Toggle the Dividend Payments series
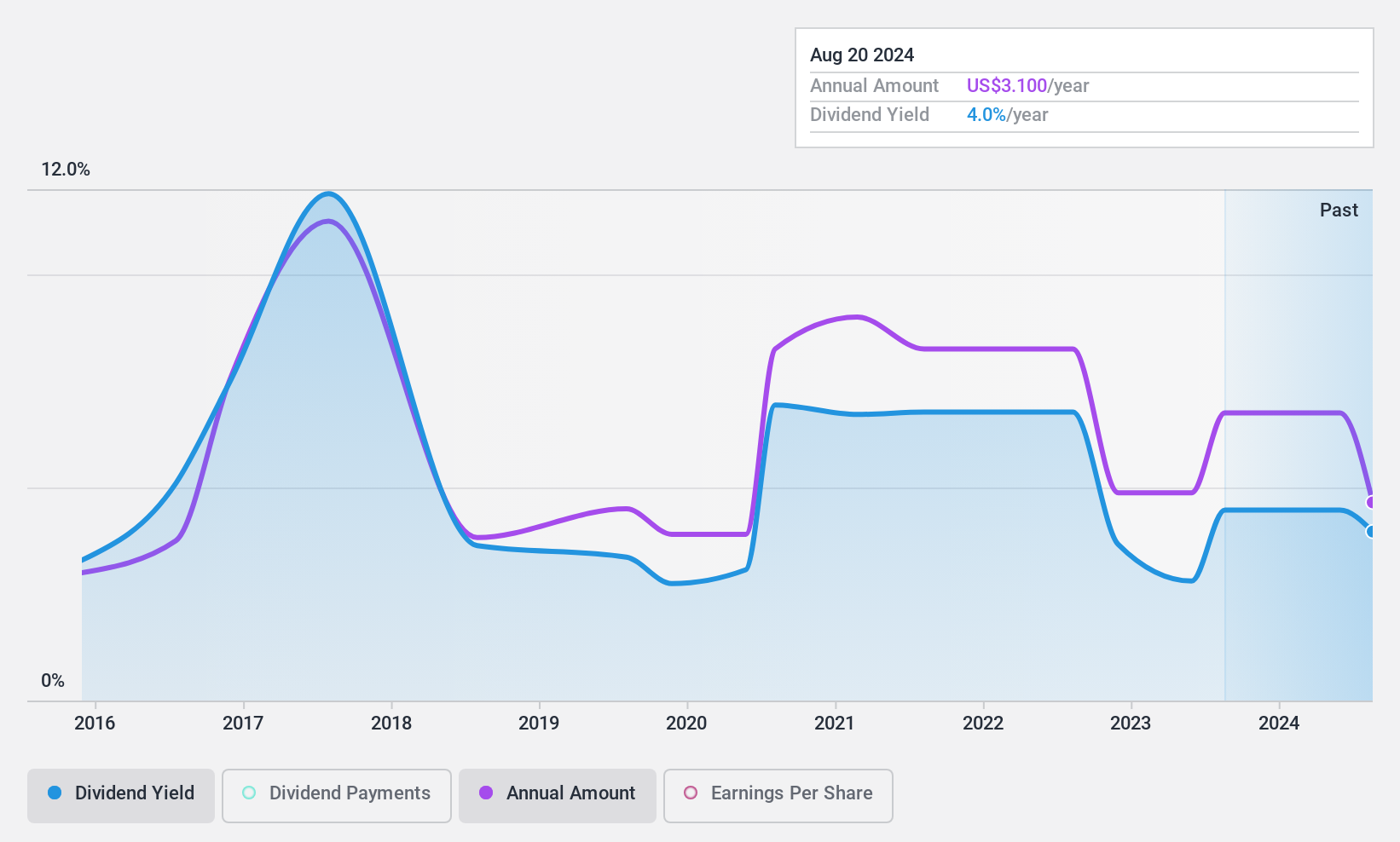The image size is (1400, 842). point(337,796)
